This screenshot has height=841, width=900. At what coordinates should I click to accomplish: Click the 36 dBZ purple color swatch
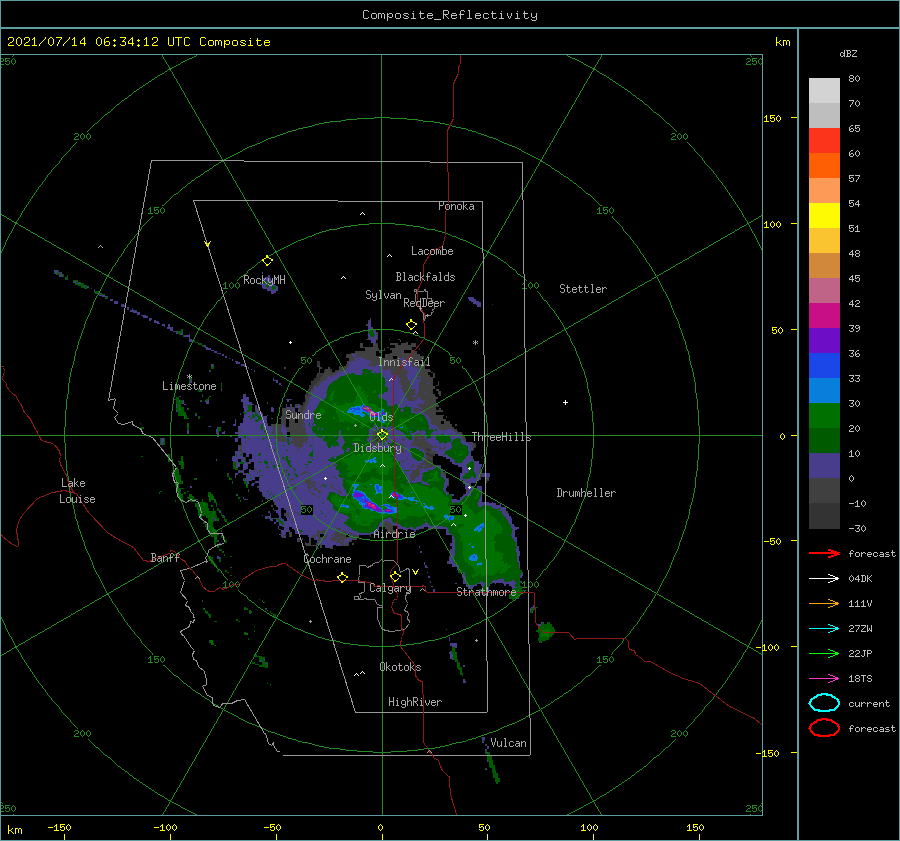[824, 340]
